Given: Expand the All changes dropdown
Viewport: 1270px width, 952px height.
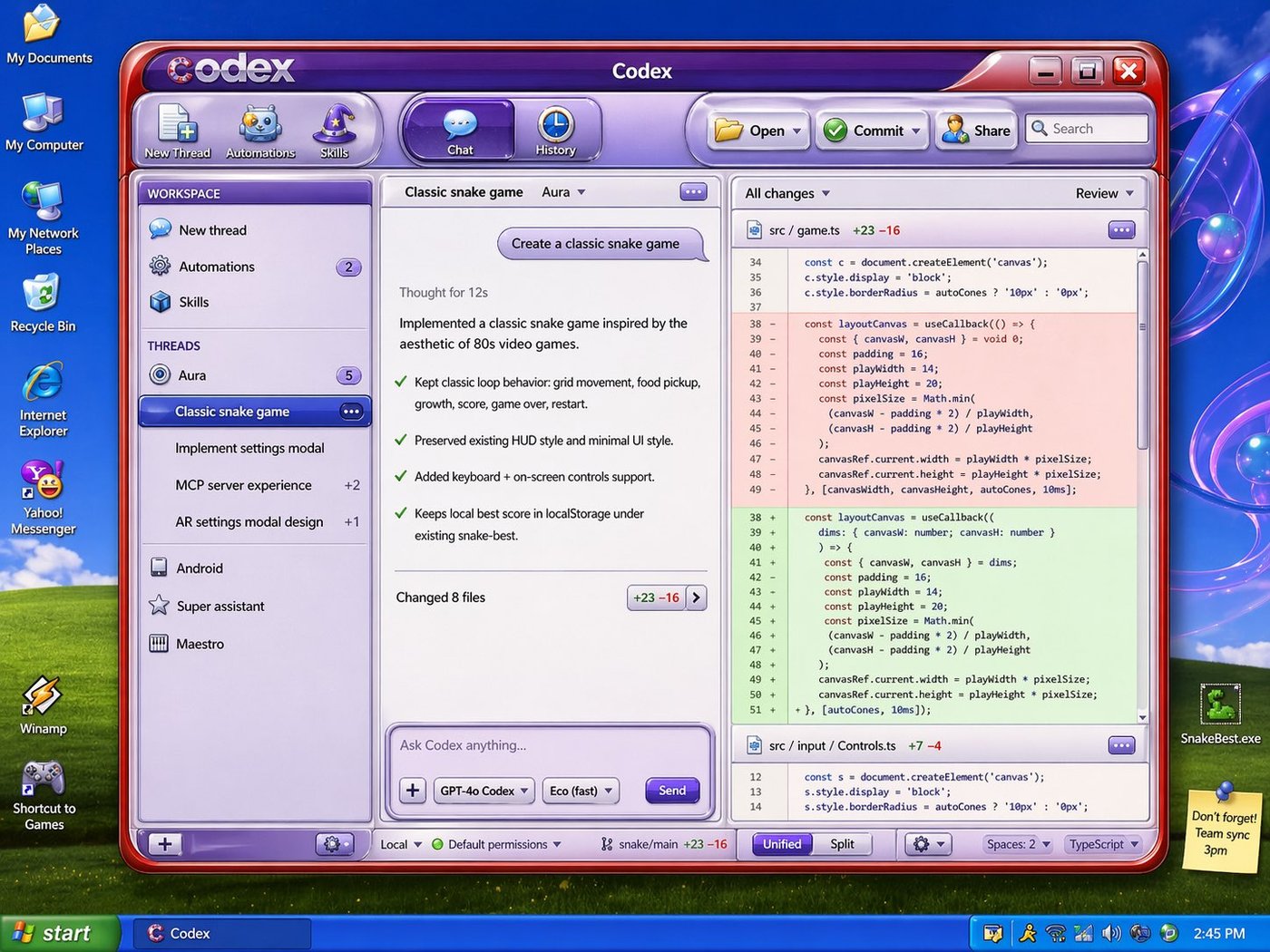Looking at the screenshot, I should point(787,193).
